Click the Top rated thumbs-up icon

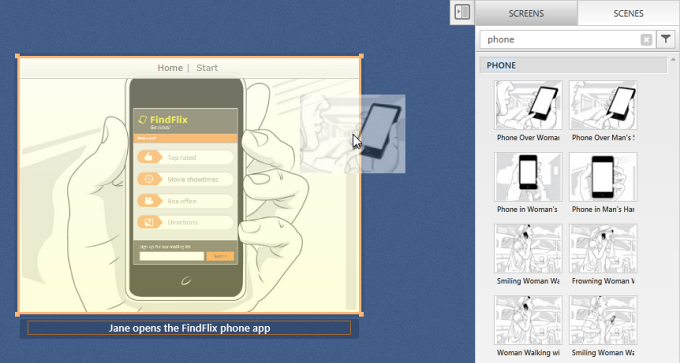pos(148,157)
